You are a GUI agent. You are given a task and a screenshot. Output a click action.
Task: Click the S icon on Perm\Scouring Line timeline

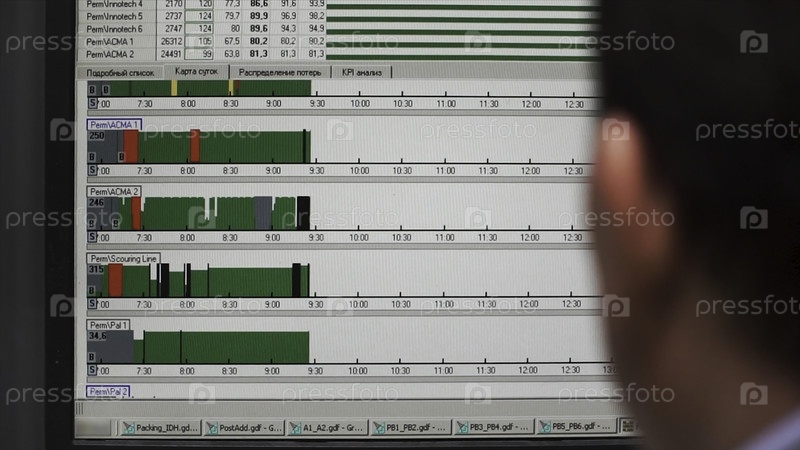pos(93,303)
